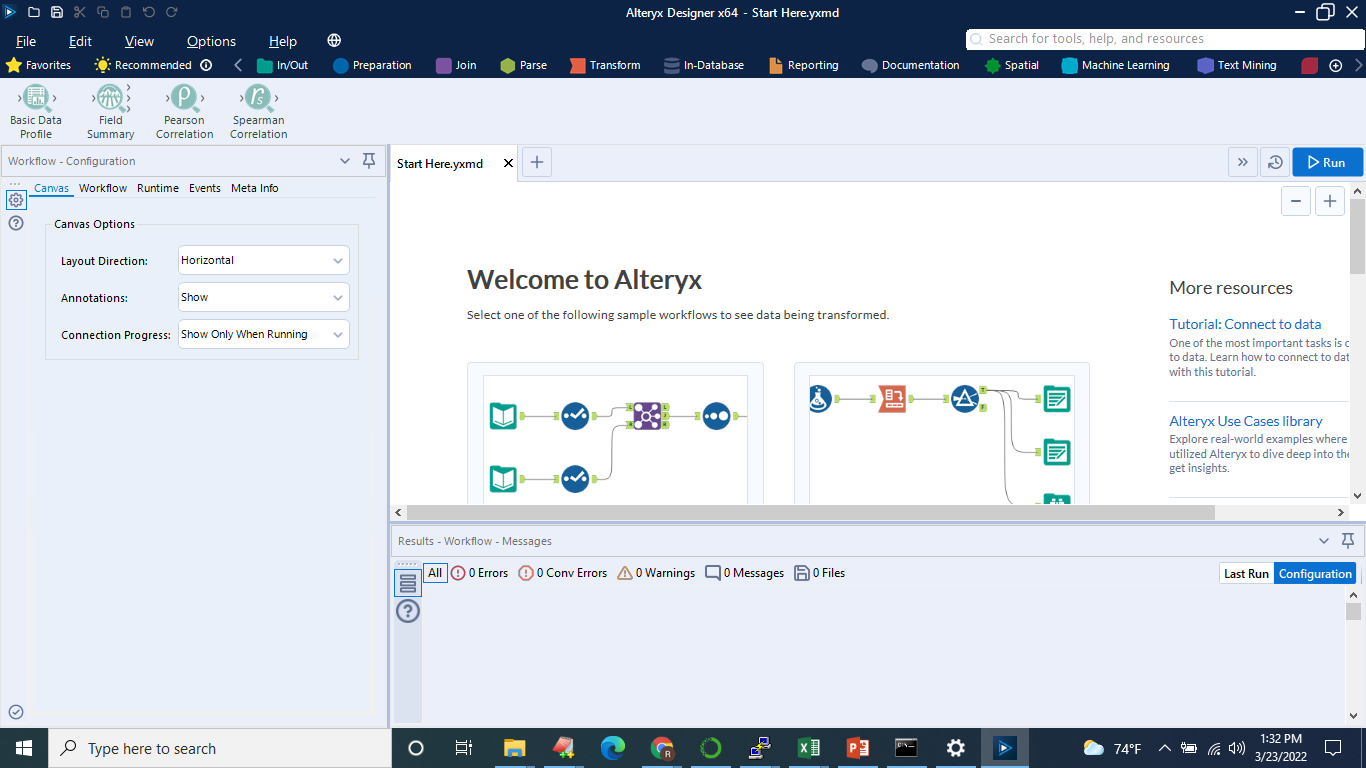Click the workflow history icon near Run

[1275, 161]
